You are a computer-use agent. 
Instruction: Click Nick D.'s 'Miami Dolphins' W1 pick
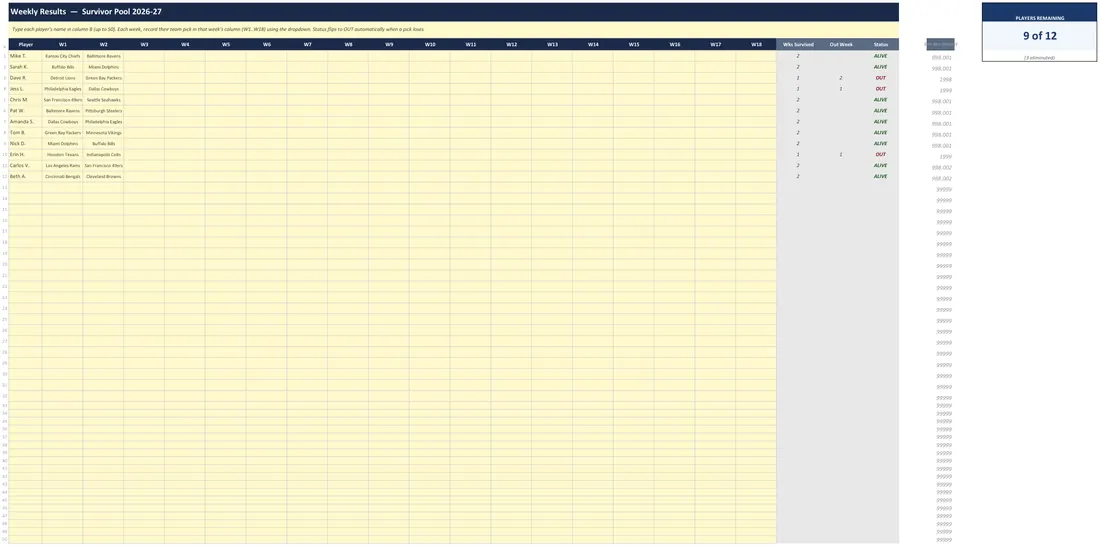click(62, 143)
